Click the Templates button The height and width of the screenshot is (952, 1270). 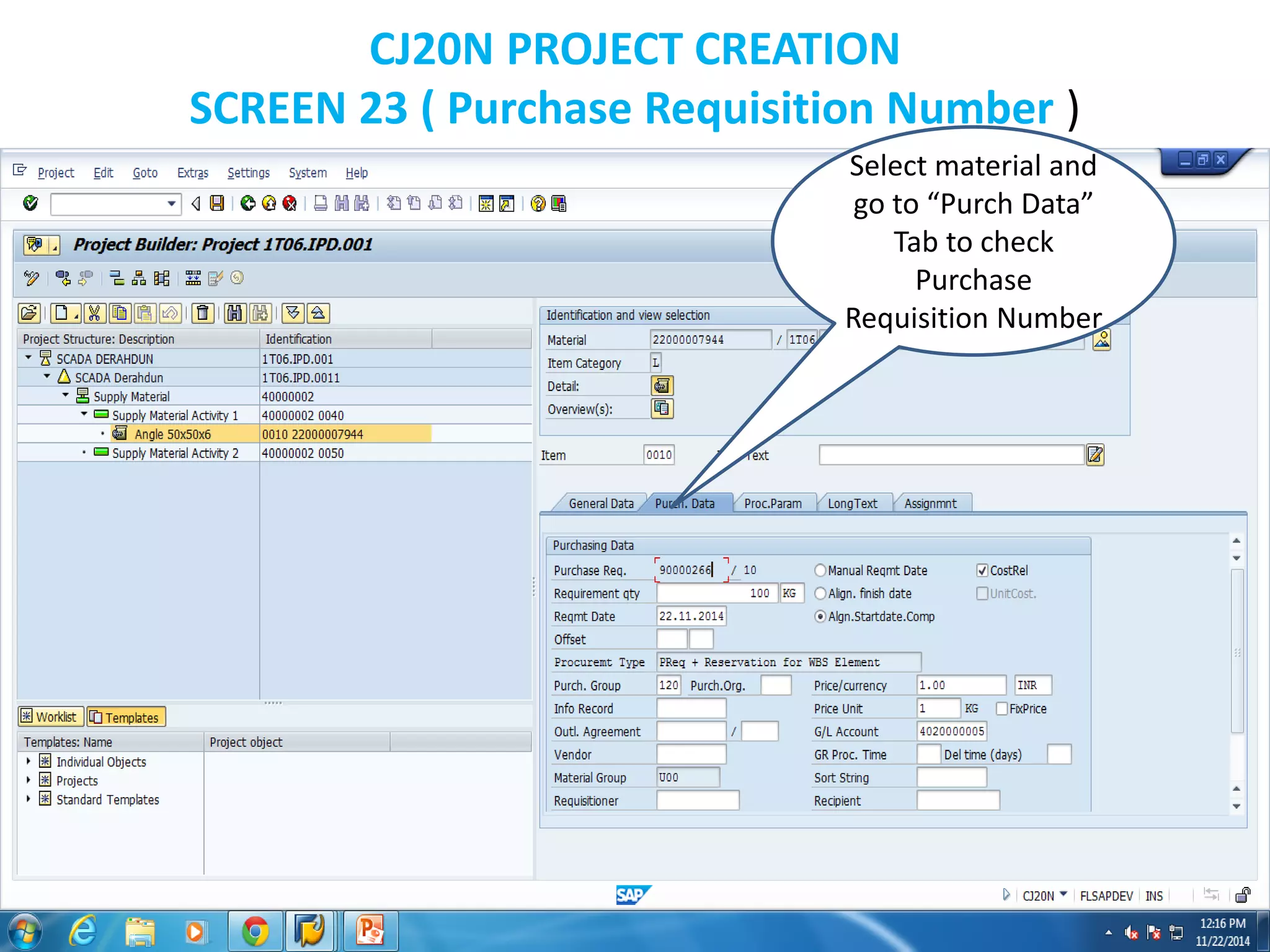pyautogui.click(x=126, y=717)
